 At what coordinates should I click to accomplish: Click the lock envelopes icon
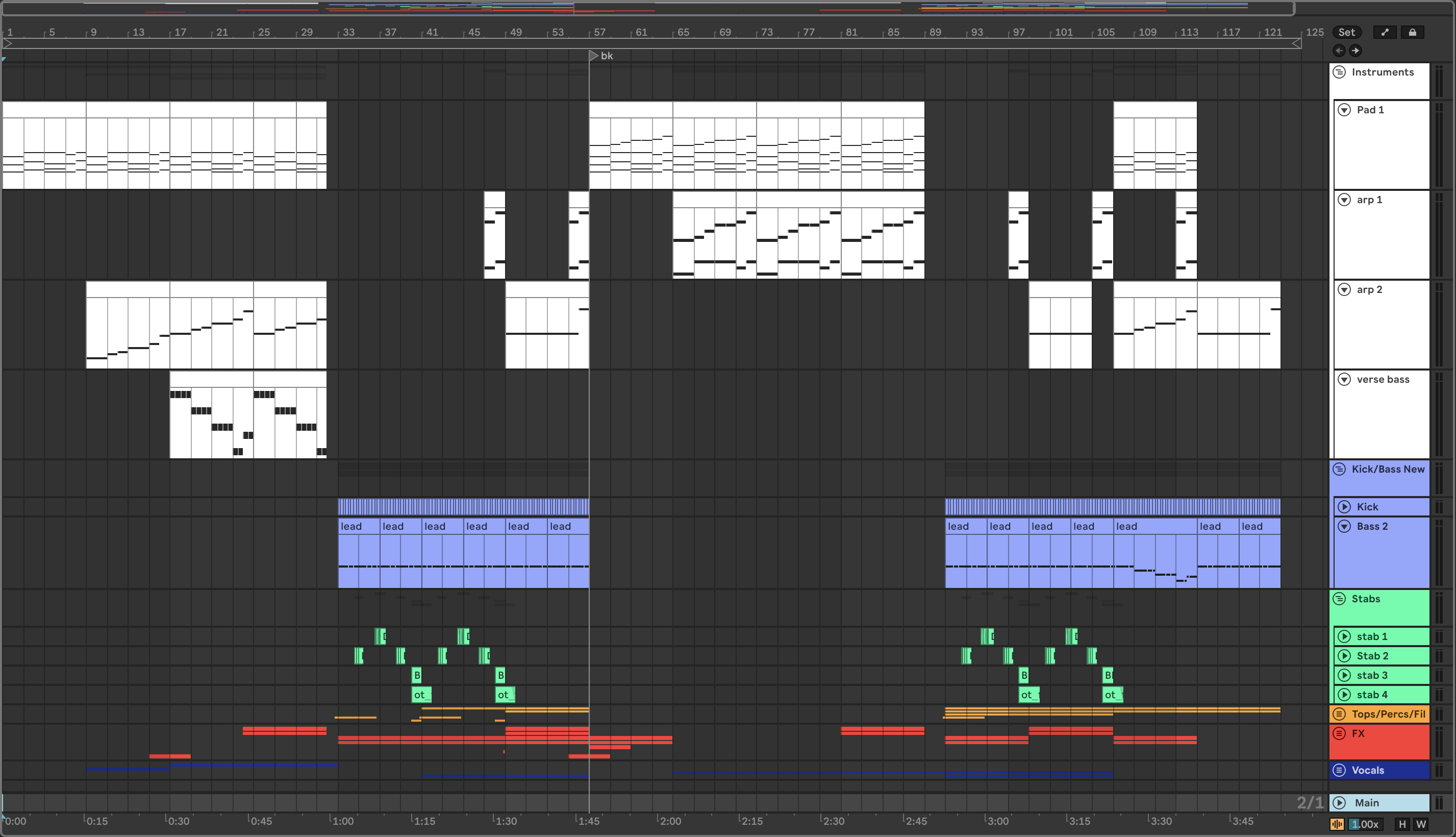click(1412, 32)
